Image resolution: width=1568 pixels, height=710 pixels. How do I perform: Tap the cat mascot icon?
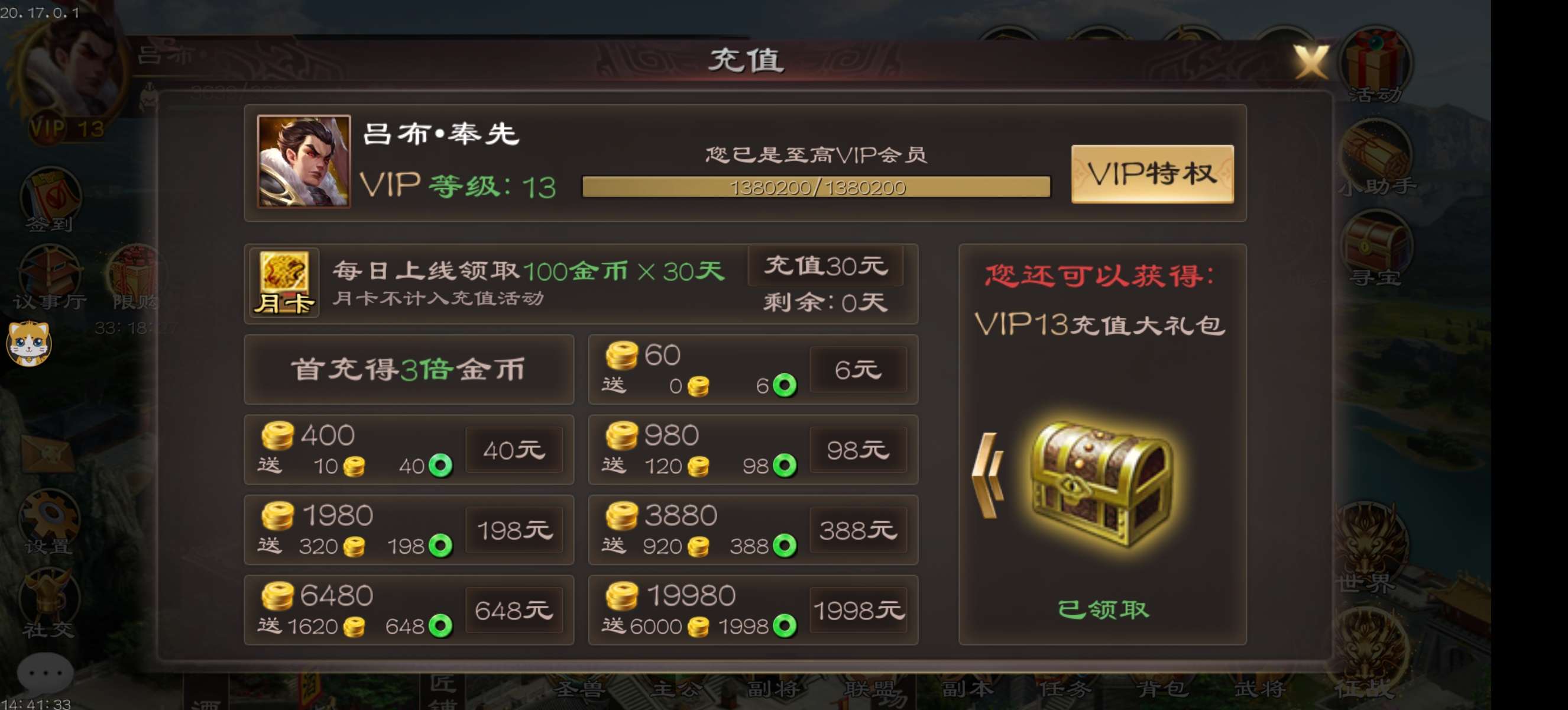pos(28,343)
